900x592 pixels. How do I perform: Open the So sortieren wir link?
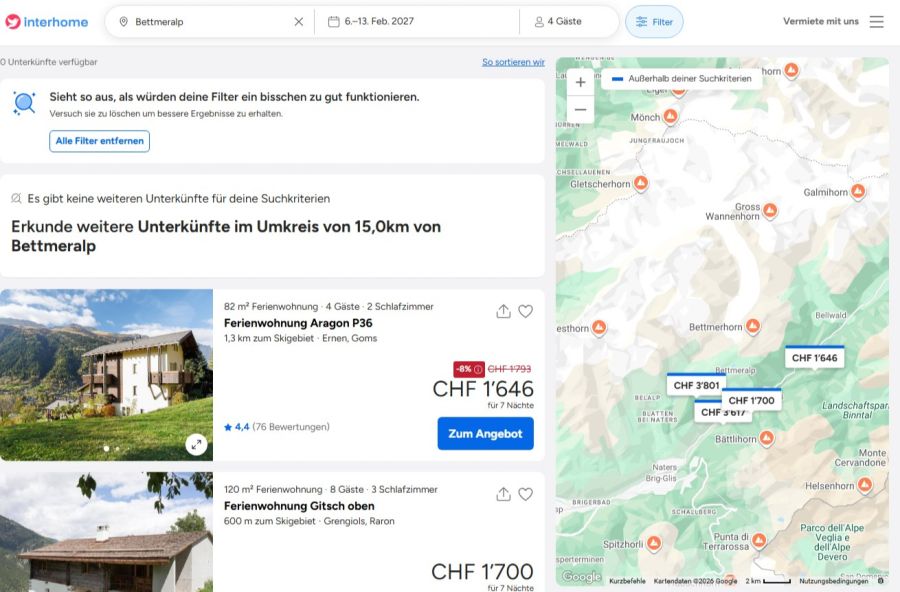coord(513,62)
